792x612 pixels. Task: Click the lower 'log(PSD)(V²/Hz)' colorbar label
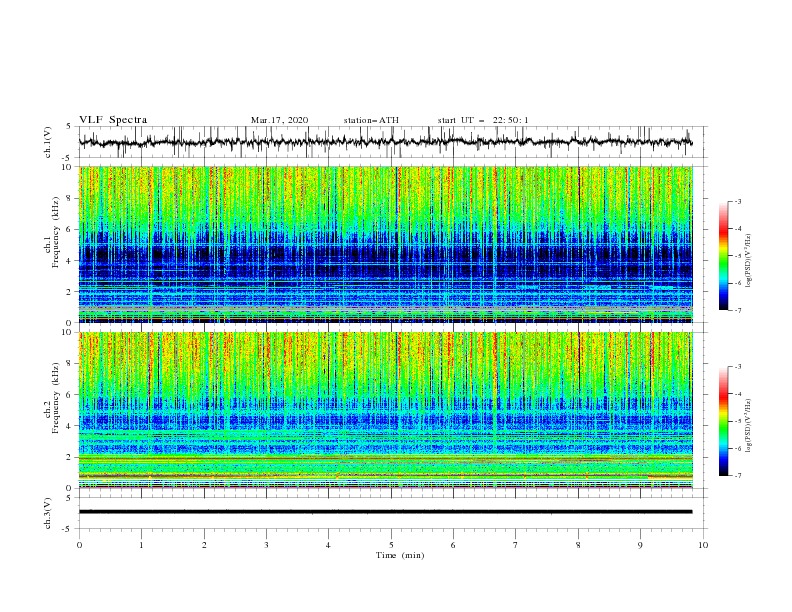coord(749,426)
